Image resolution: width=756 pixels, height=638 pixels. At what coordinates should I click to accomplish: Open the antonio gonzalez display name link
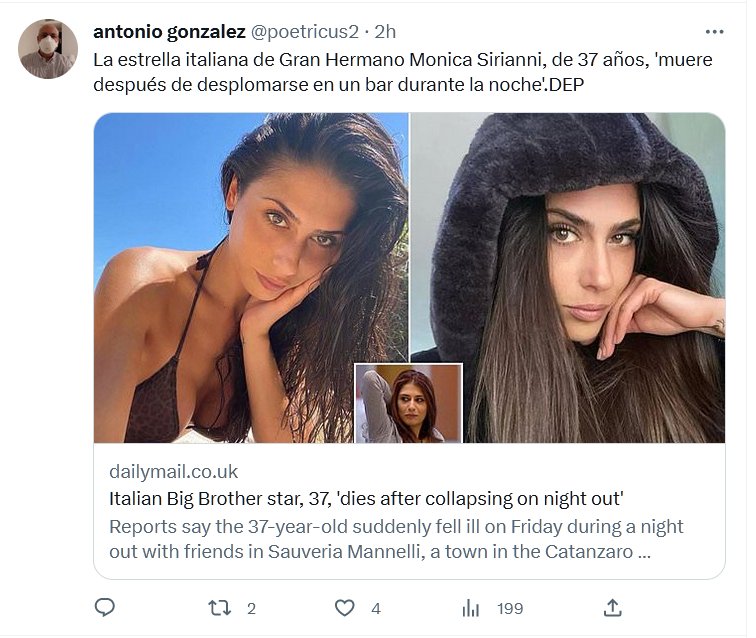[x=169, y=31]
